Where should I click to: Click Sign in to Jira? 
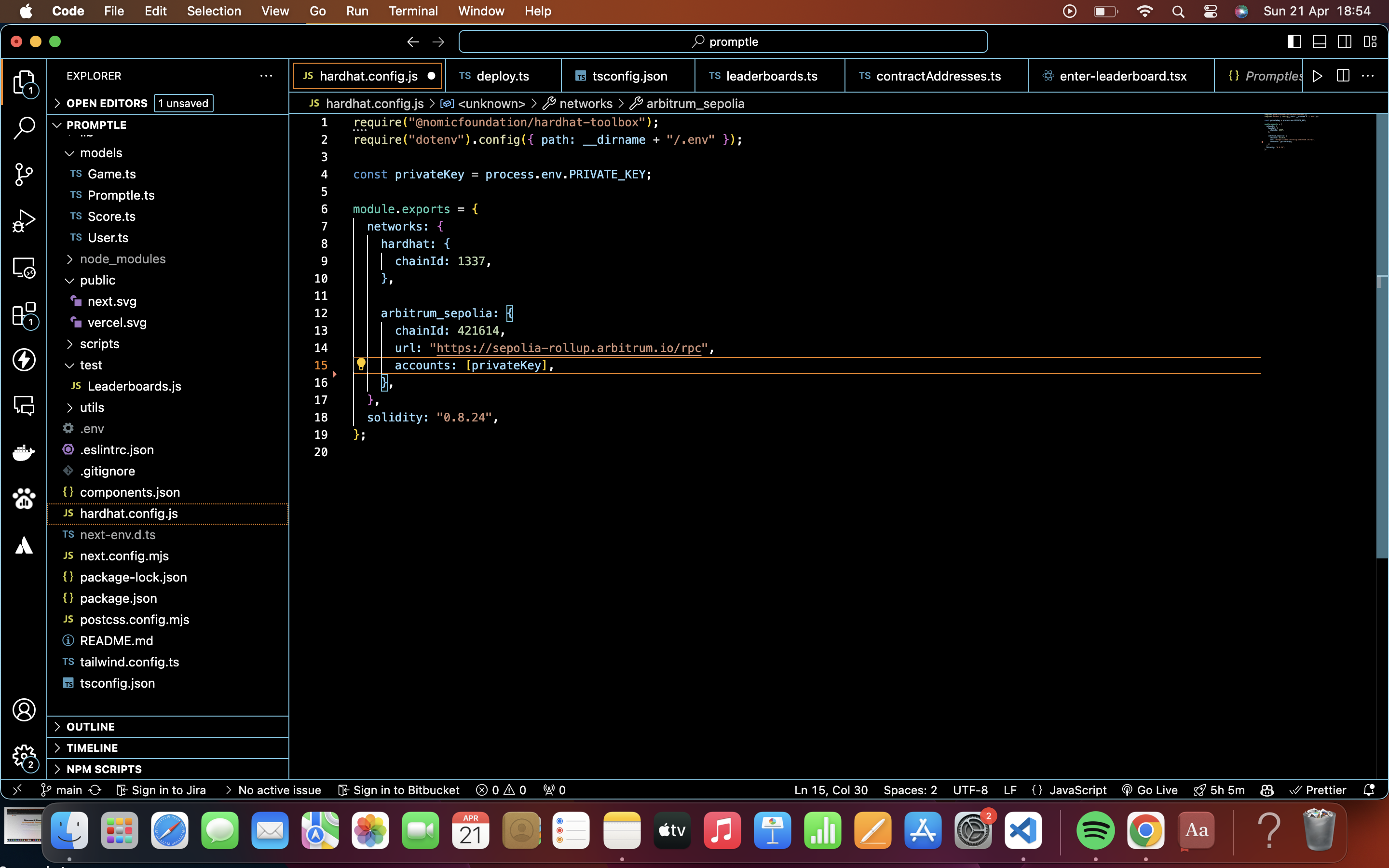click(161, 790)
